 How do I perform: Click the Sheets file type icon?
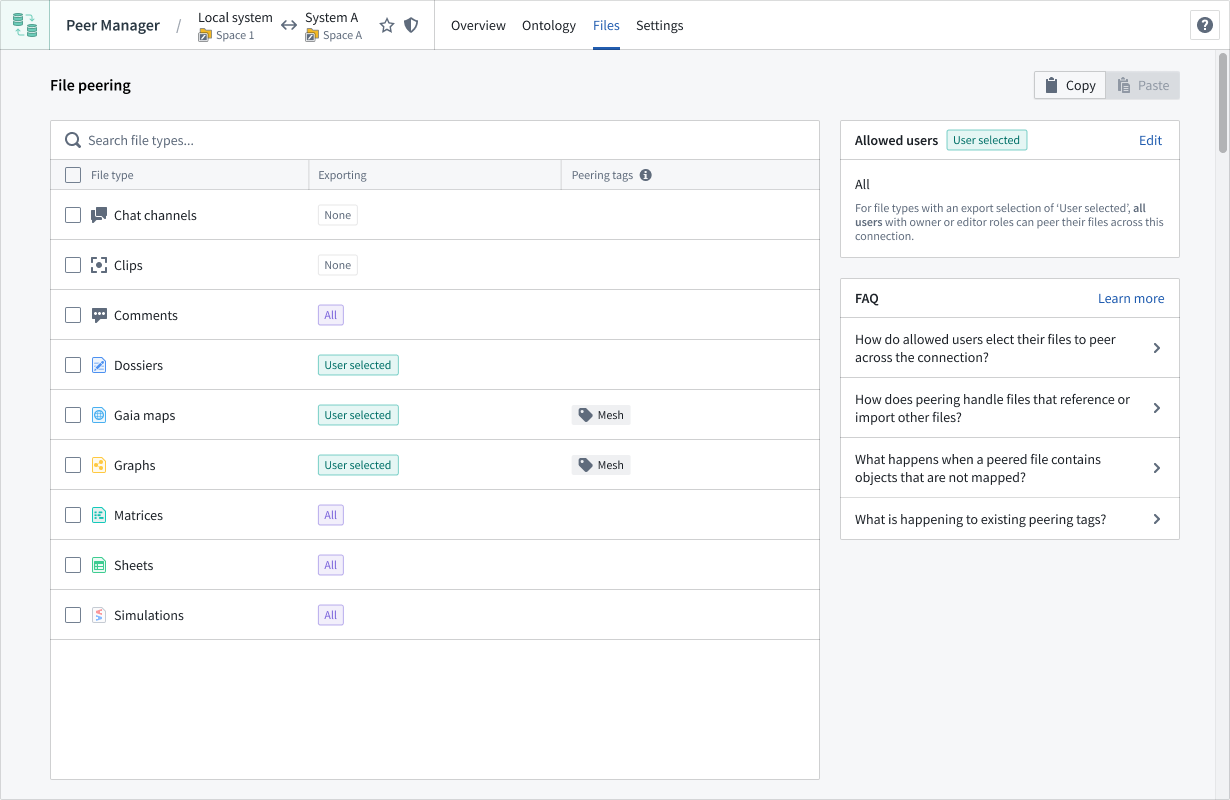99,565
